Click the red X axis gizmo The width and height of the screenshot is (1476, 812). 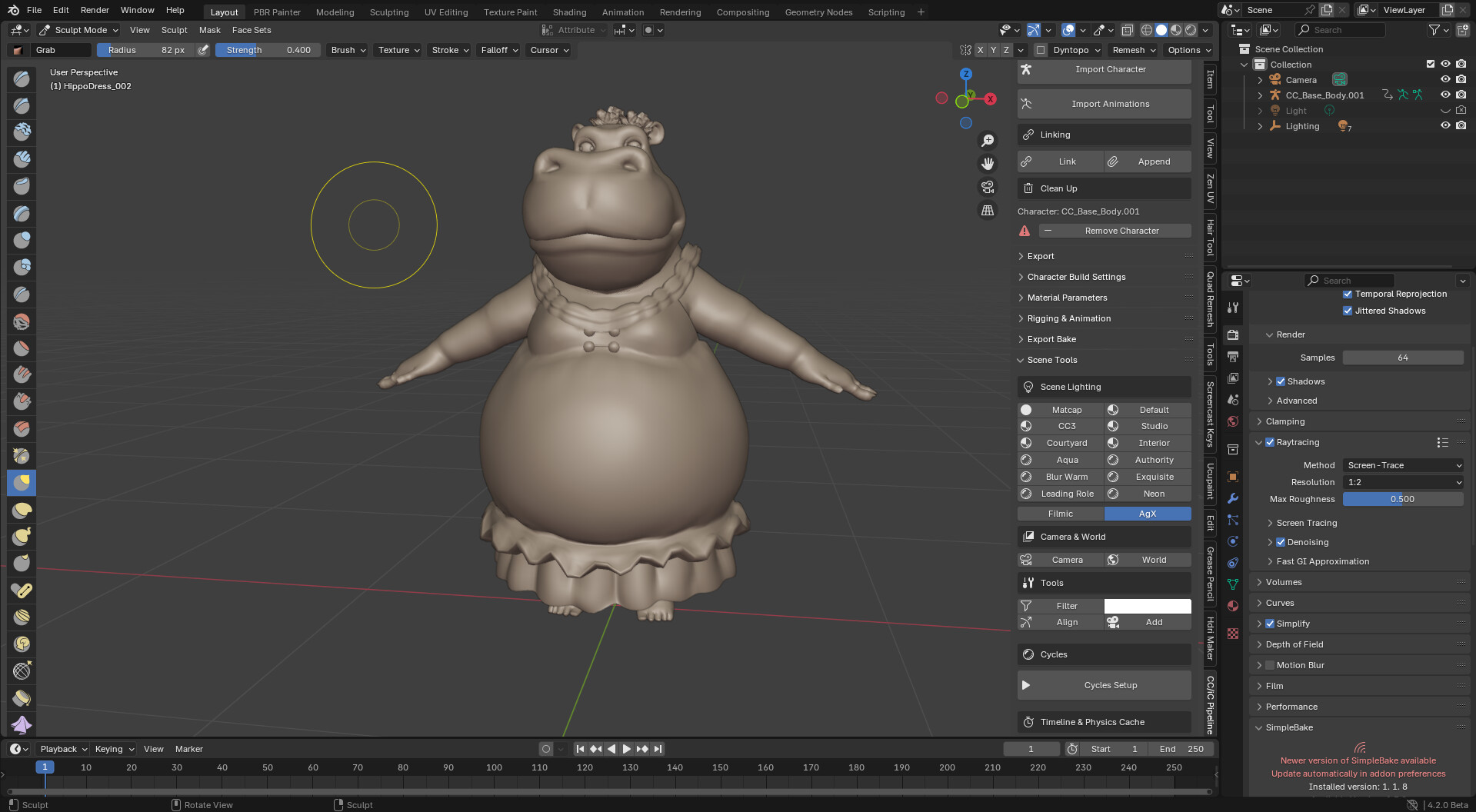[991, 99]
